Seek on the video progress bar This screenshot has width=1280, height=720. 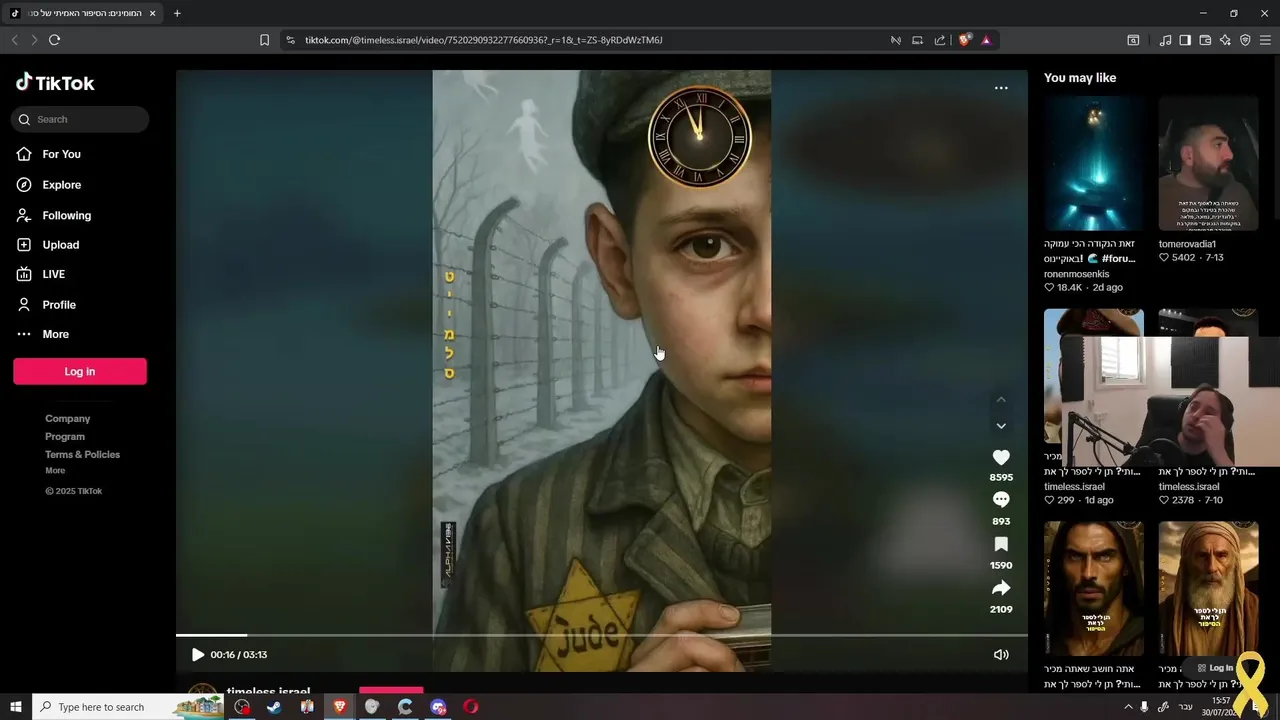point(602,635)
